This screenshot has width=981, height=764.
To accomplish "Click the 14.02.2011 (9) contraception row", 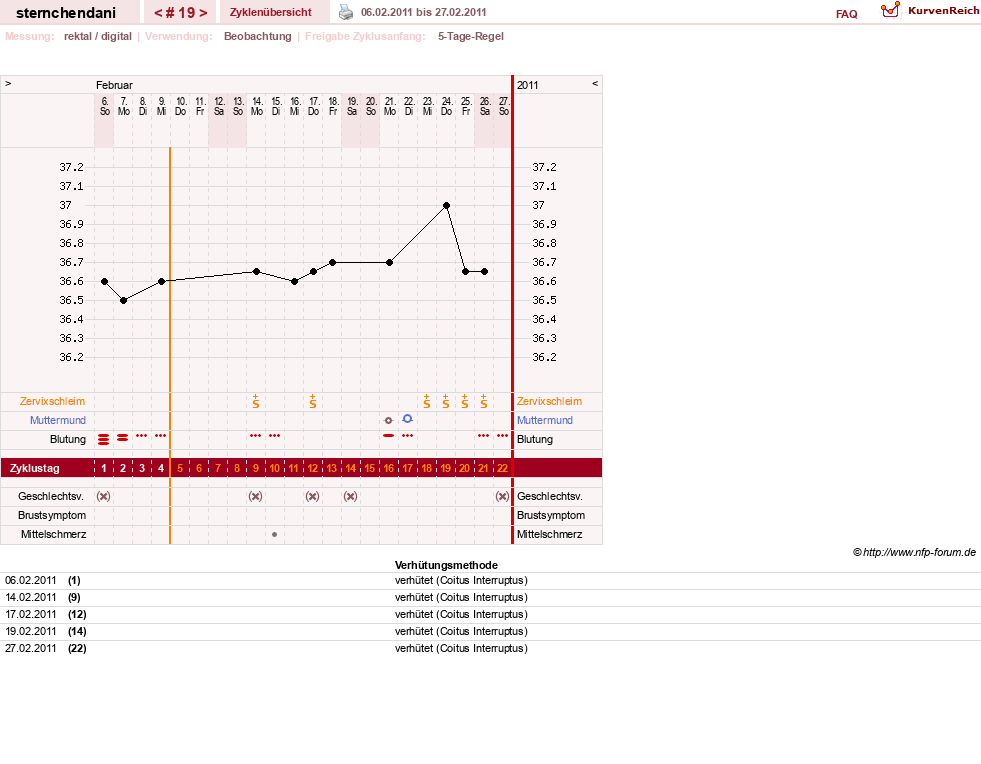I will coord(490,598).
